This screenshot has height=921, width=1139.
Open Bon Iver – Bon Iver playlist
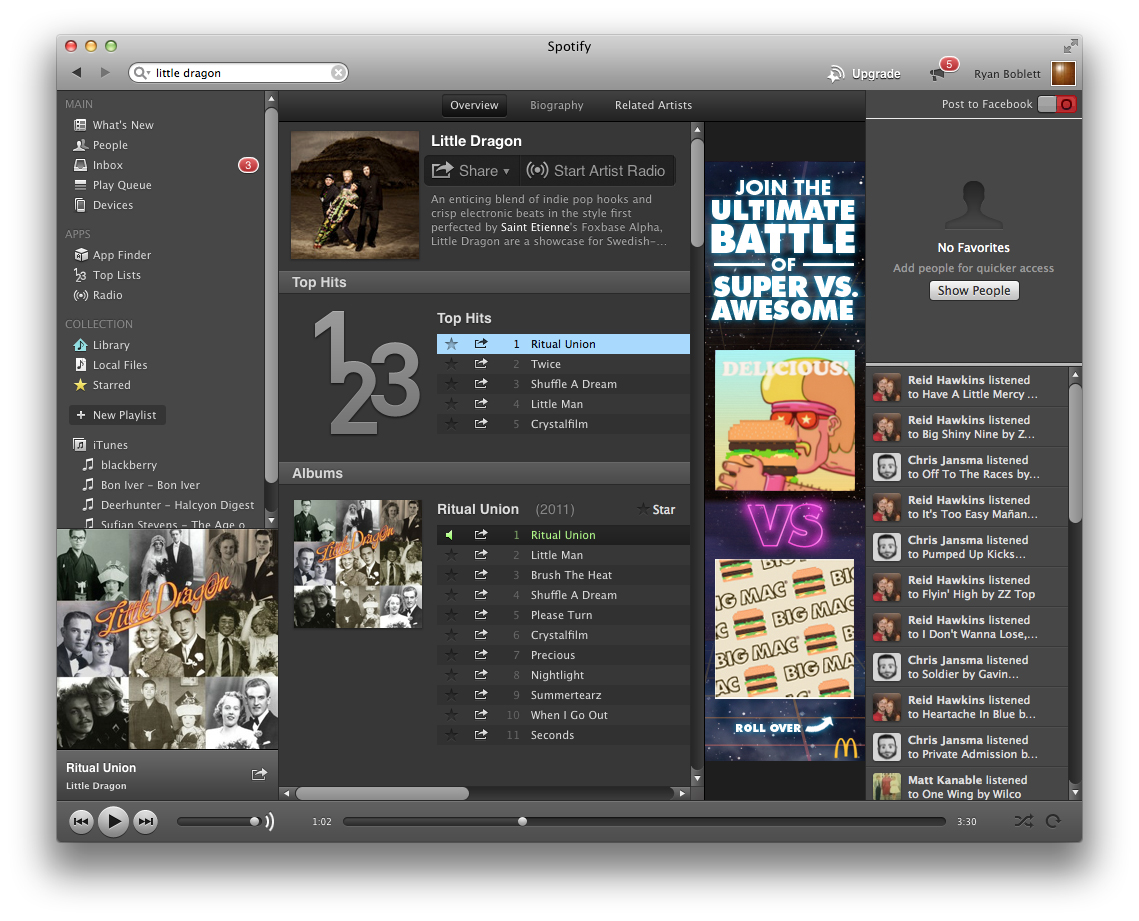141,484
